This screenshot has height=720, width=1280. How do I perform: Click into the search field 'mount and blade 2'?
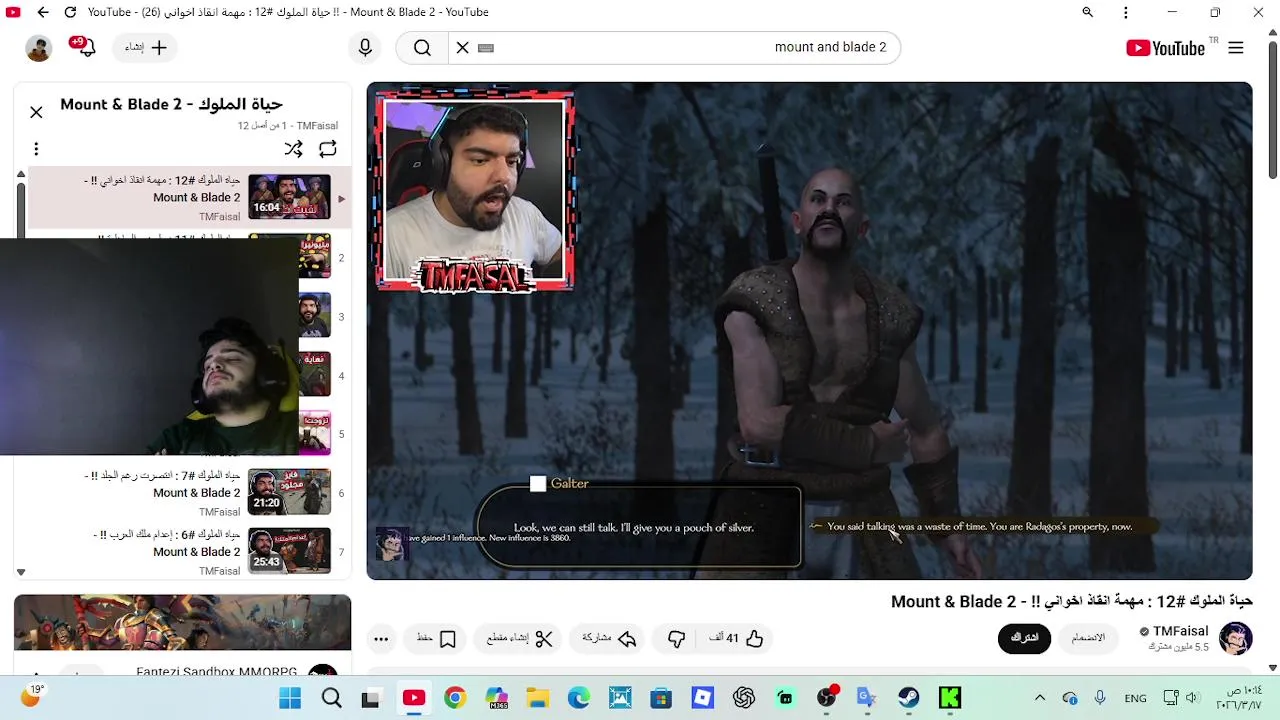(x=690, y=47)
